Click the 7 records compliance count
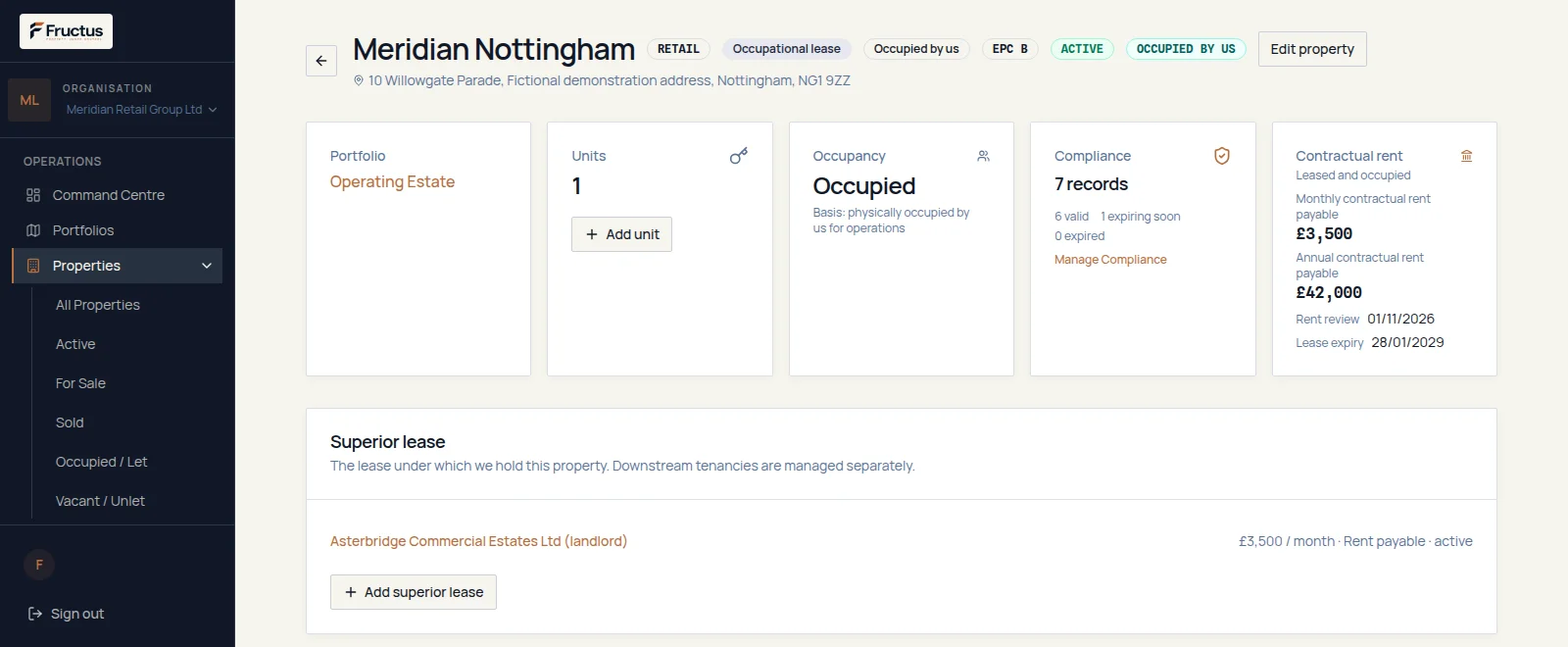1568x647 pixels. click(x=1091, y=184)
